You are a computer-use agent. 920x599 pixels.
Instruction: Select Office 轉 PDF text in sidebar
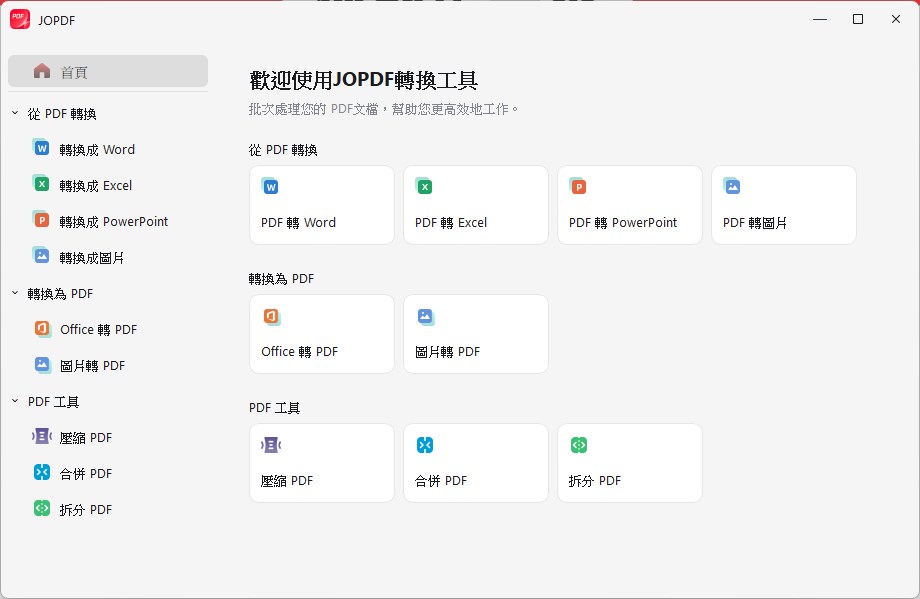point(99,330)
